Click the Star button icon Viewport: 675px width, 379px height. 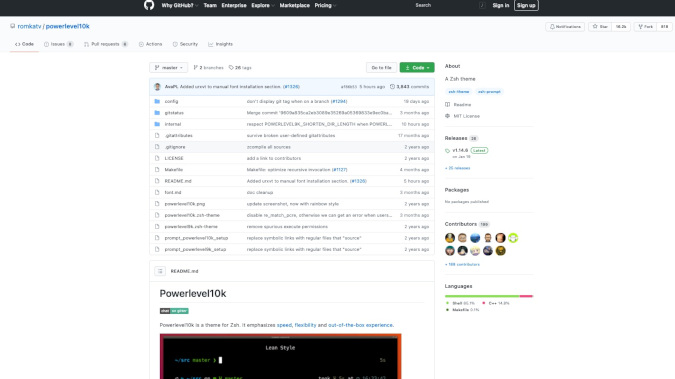[x=595, y=27]
